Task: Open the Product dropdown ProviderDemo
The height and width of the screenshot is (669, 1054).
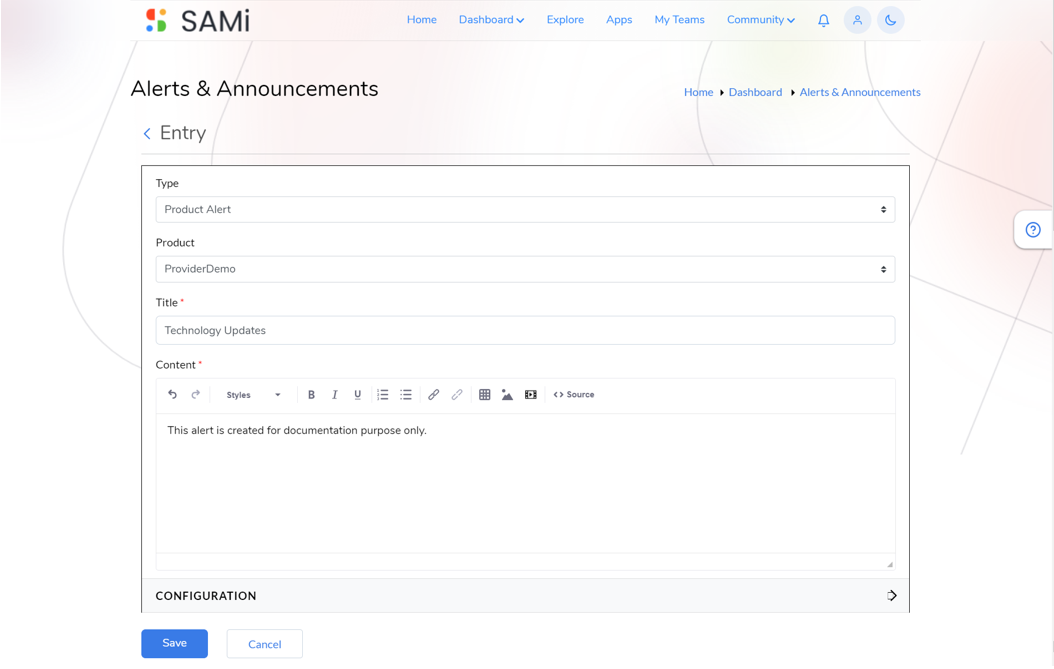Action: (x=525, y=269)
